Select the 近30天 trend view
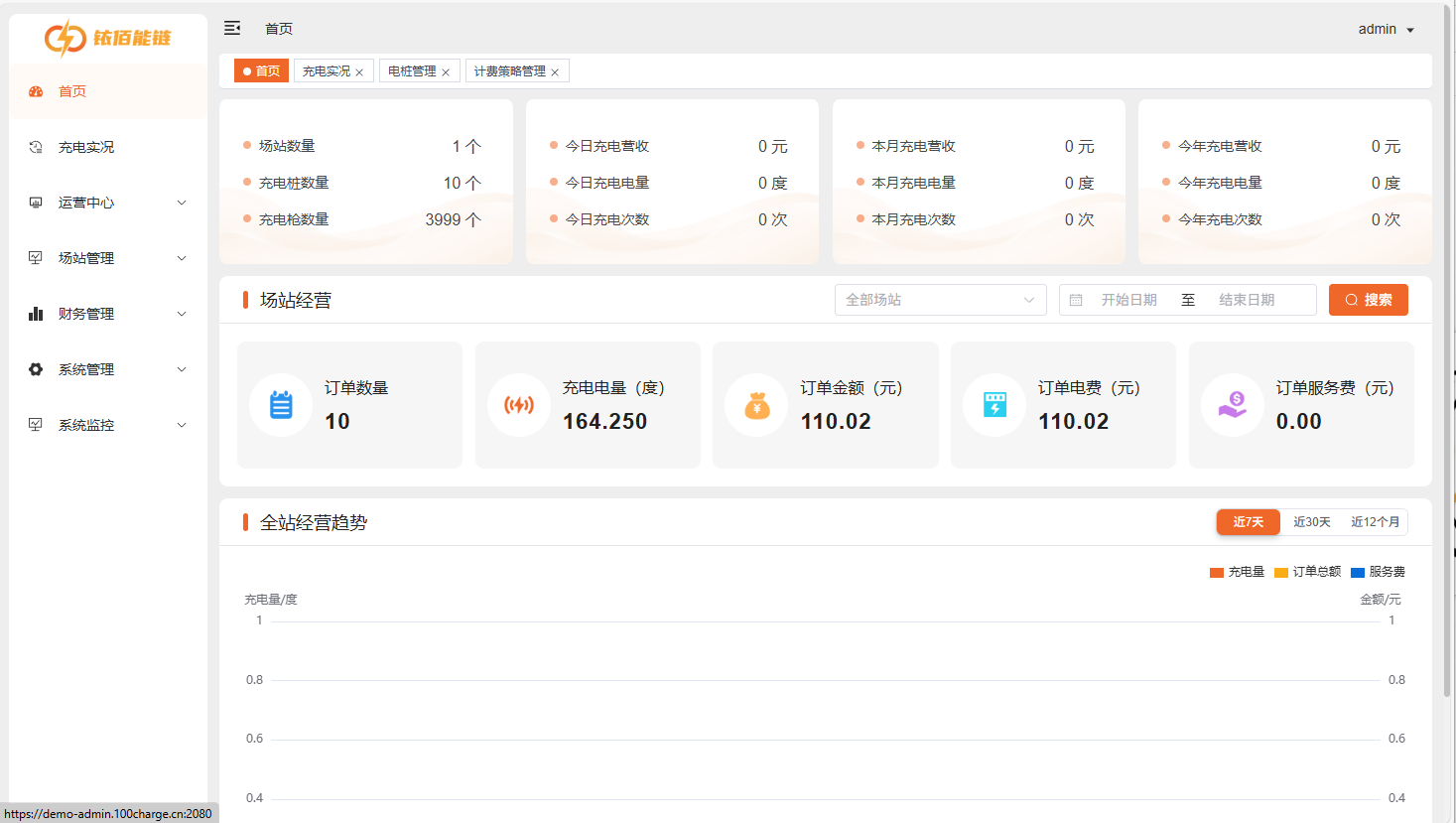Screen dimensions: 1456x823 (x=1312, y=521)
